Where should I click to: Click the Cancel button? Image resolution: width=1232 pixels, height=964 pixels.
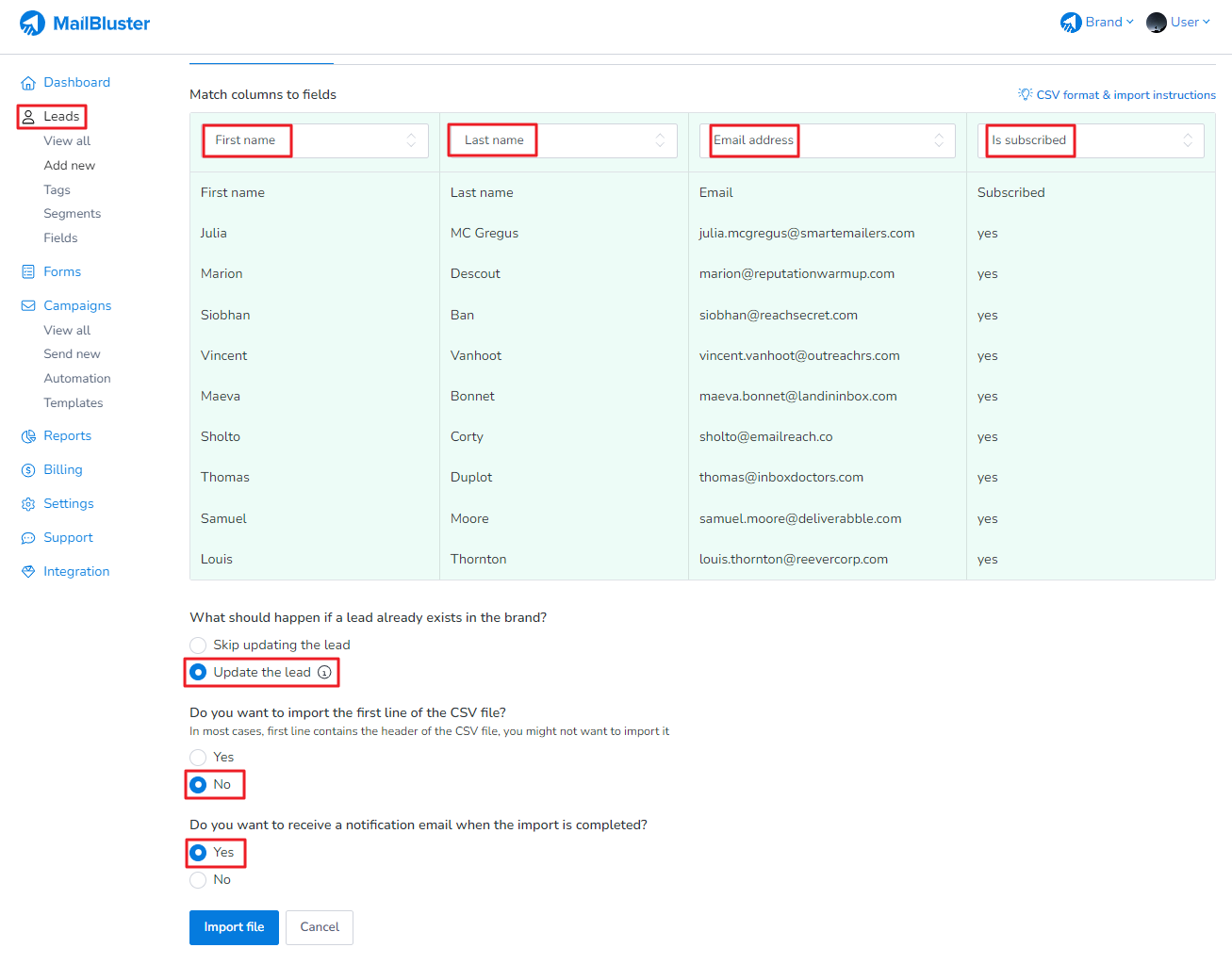point(320,927)
